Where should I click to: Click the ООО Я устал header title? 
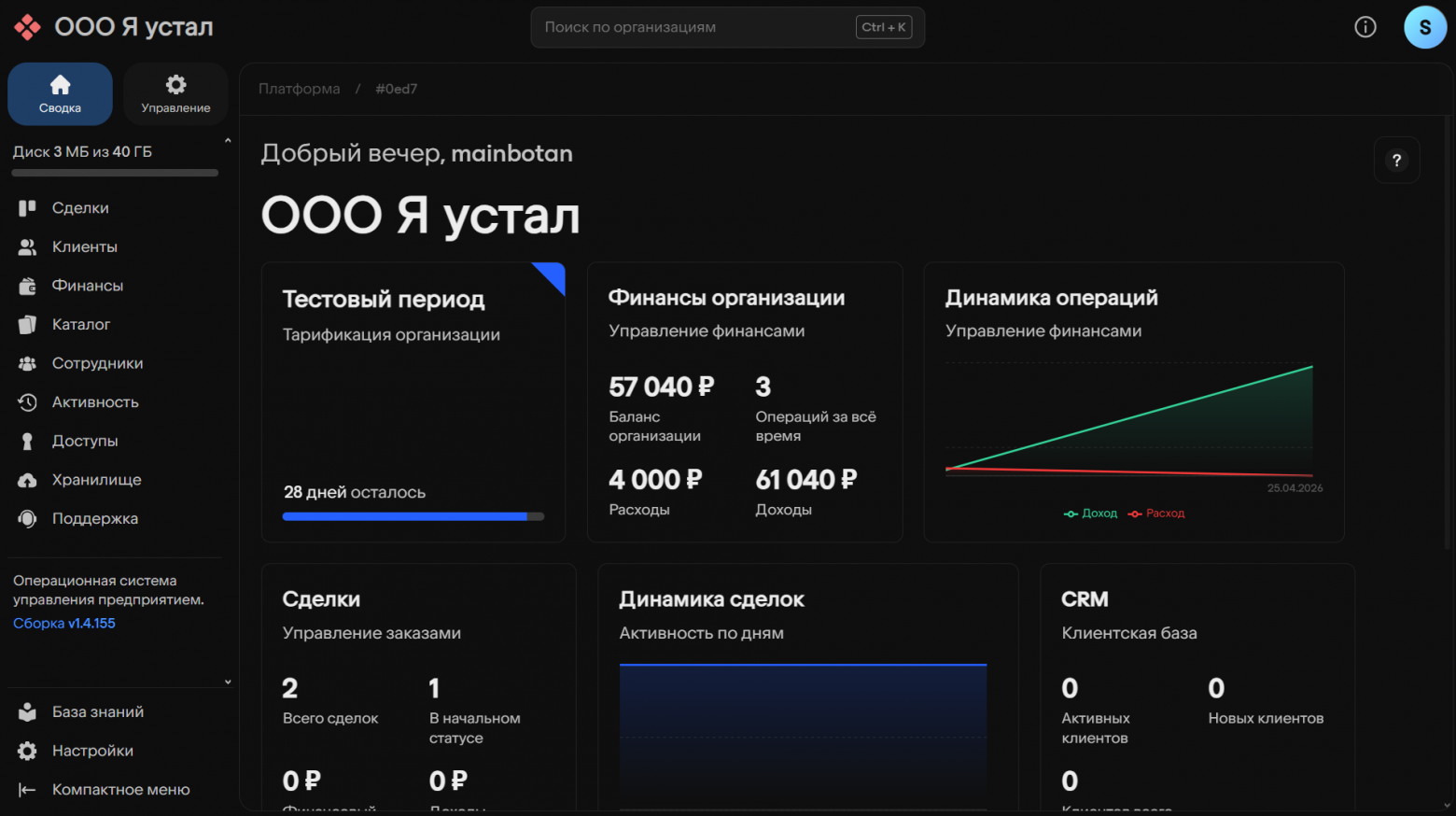[x=133, y=27]
